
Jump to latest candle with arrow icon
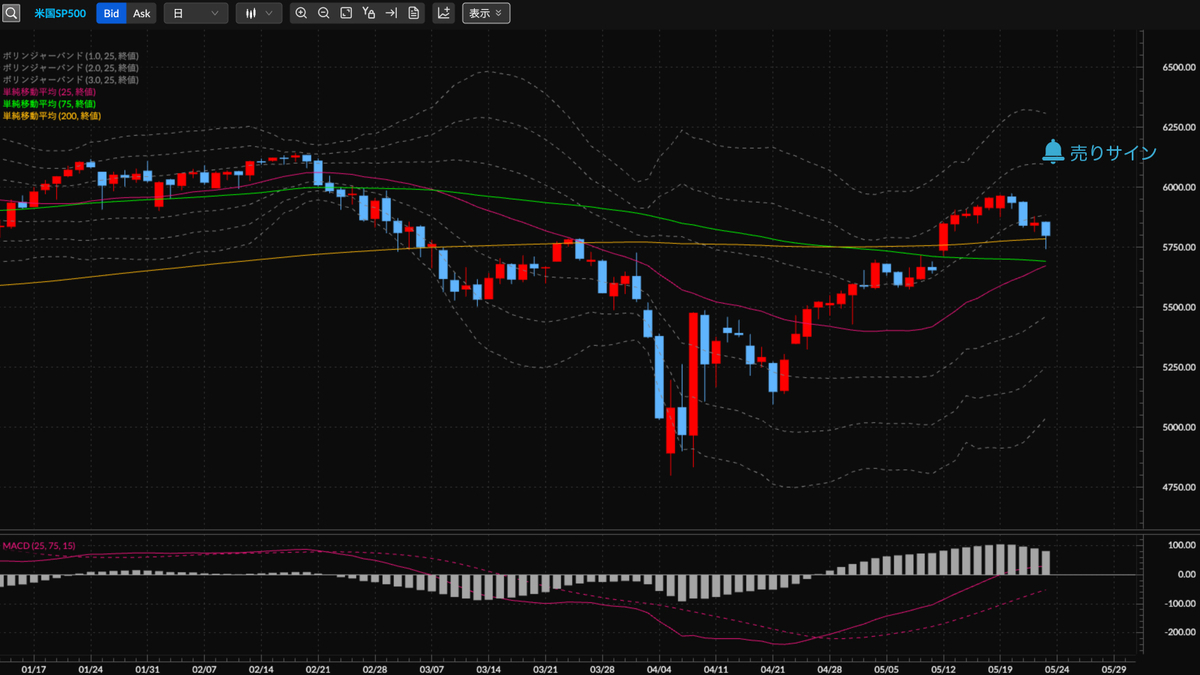(x=391, y=13)
